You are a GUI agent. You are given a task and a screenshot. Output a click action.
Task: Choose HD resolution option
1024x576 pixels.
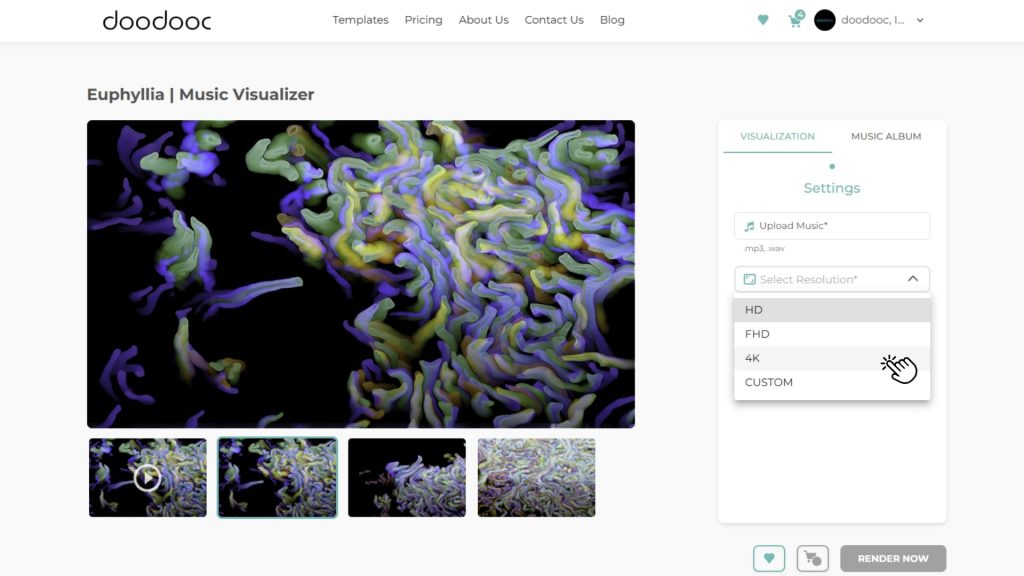click(x=754, y=310)
